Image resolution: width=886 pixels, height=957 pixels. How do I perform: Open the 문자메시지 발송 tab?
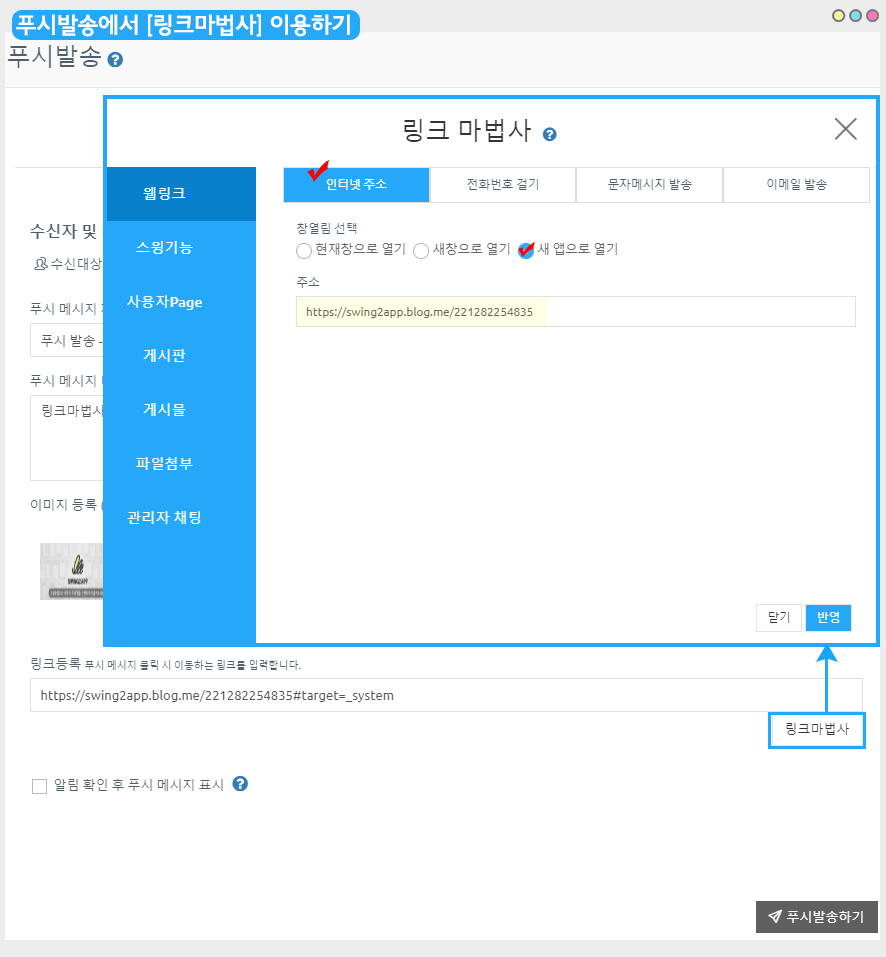pos(649,185)
